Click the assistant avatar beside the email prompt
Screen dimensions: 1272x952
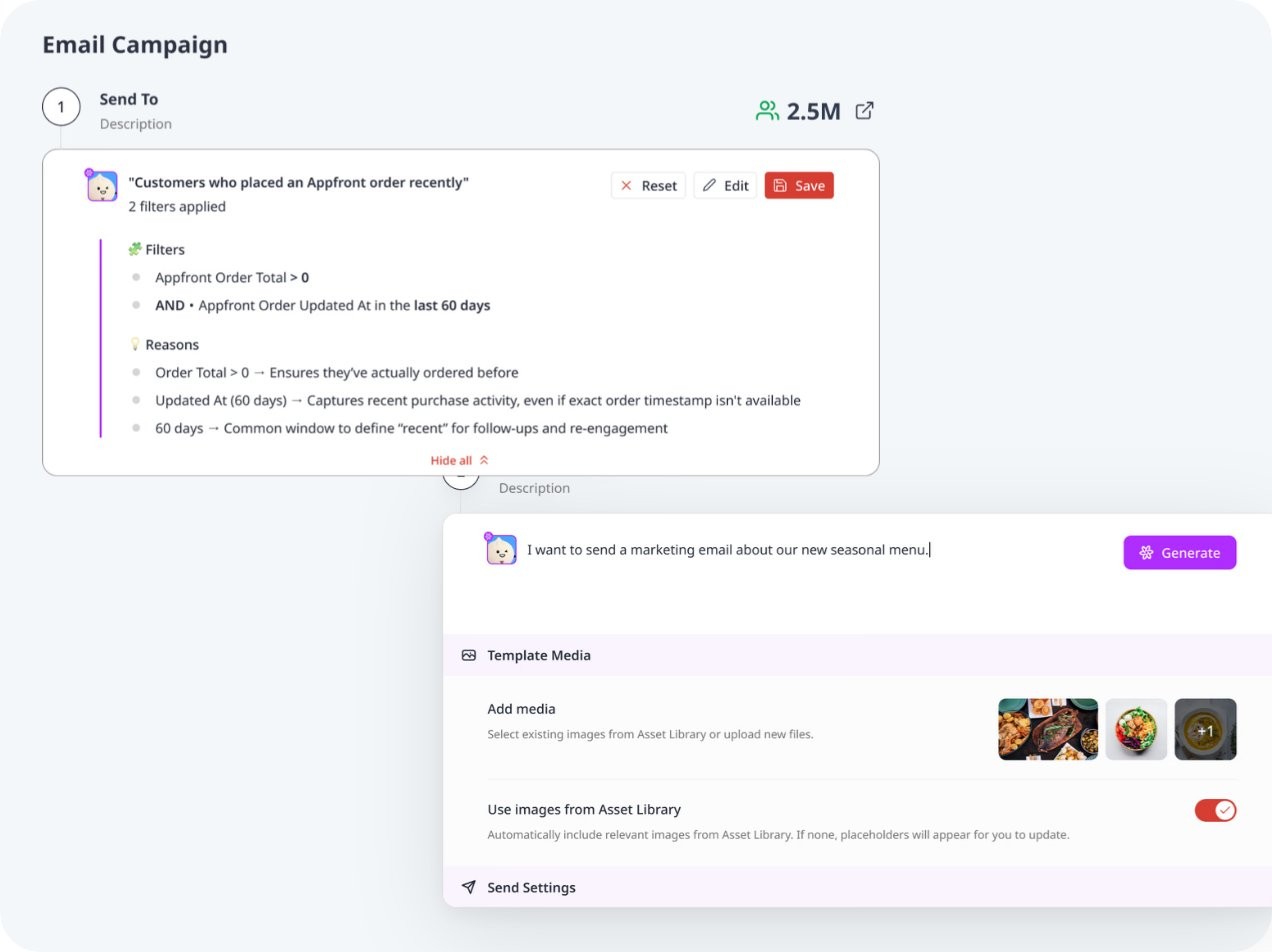click(501, 549)
